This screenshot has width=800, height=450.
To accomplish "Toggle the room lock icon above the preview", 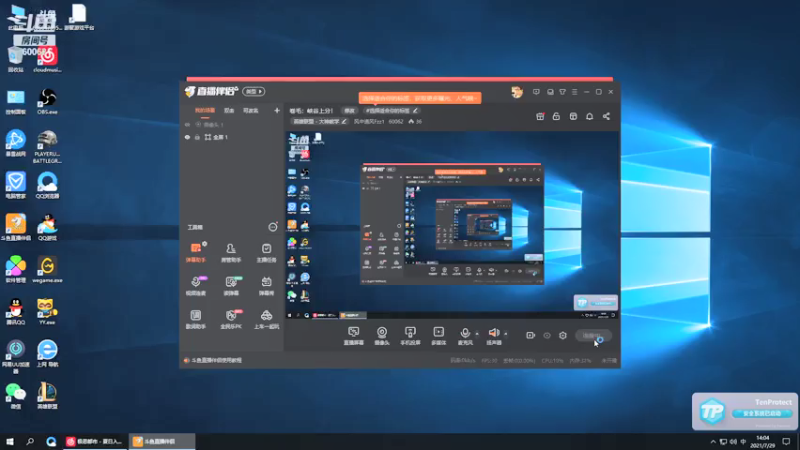I will click(556, 116).
